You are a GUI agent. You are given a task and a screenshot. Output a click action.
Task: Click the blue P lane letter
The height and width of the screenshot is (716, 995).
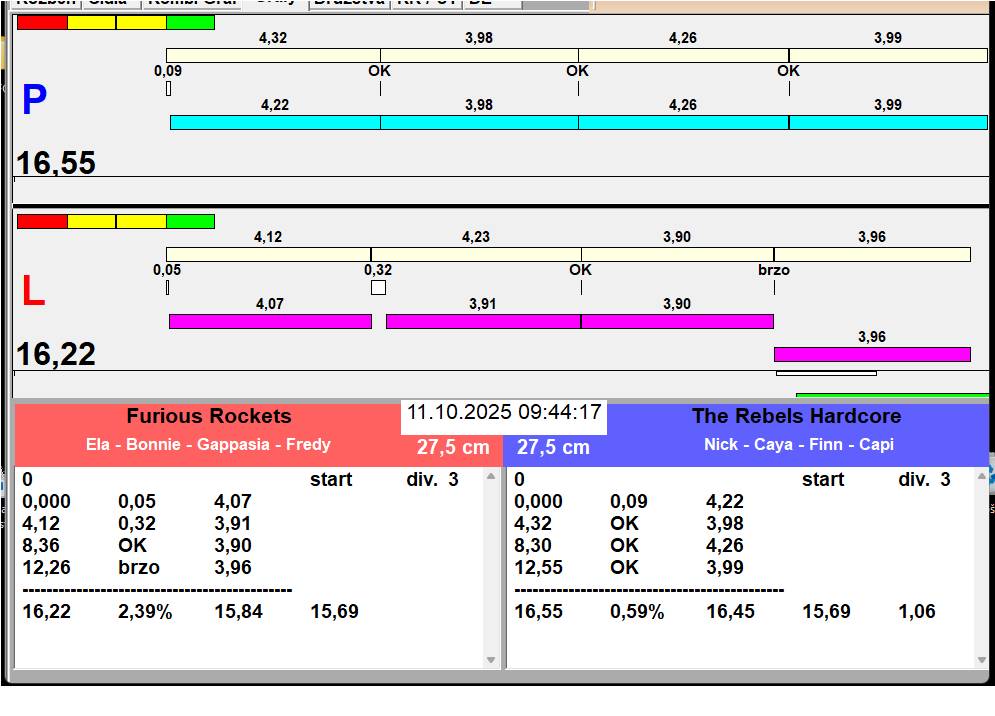click(x=34, y=101)
